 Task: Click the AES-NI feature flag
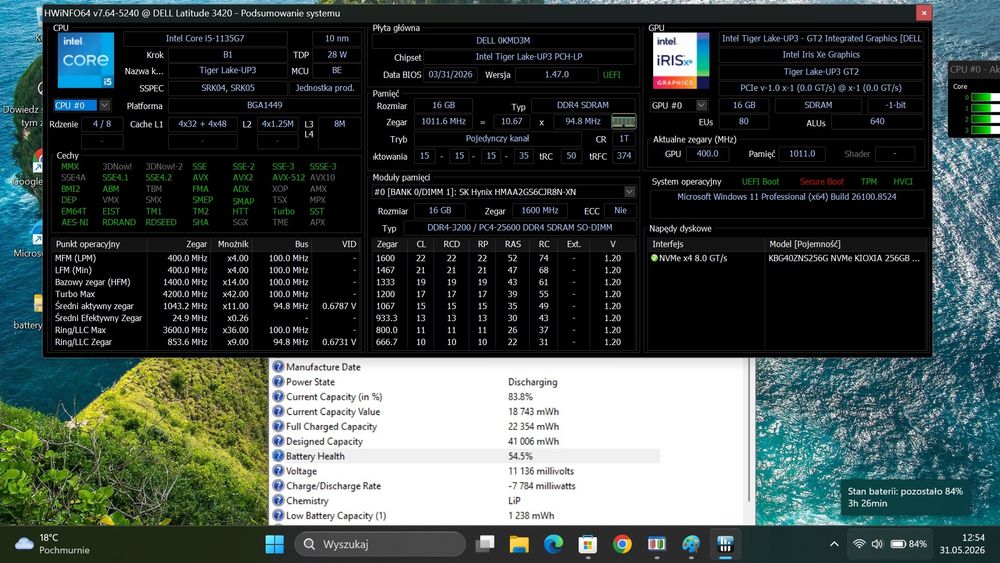(x=75, y=223)
